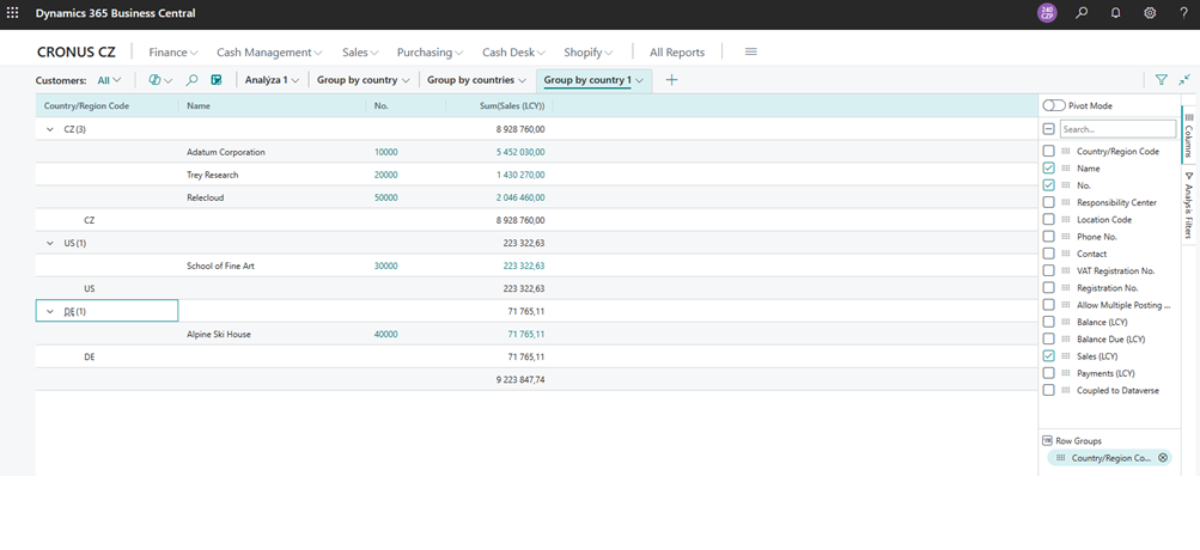
Task: Open the app launcher waffle menu
Action: 13,13
